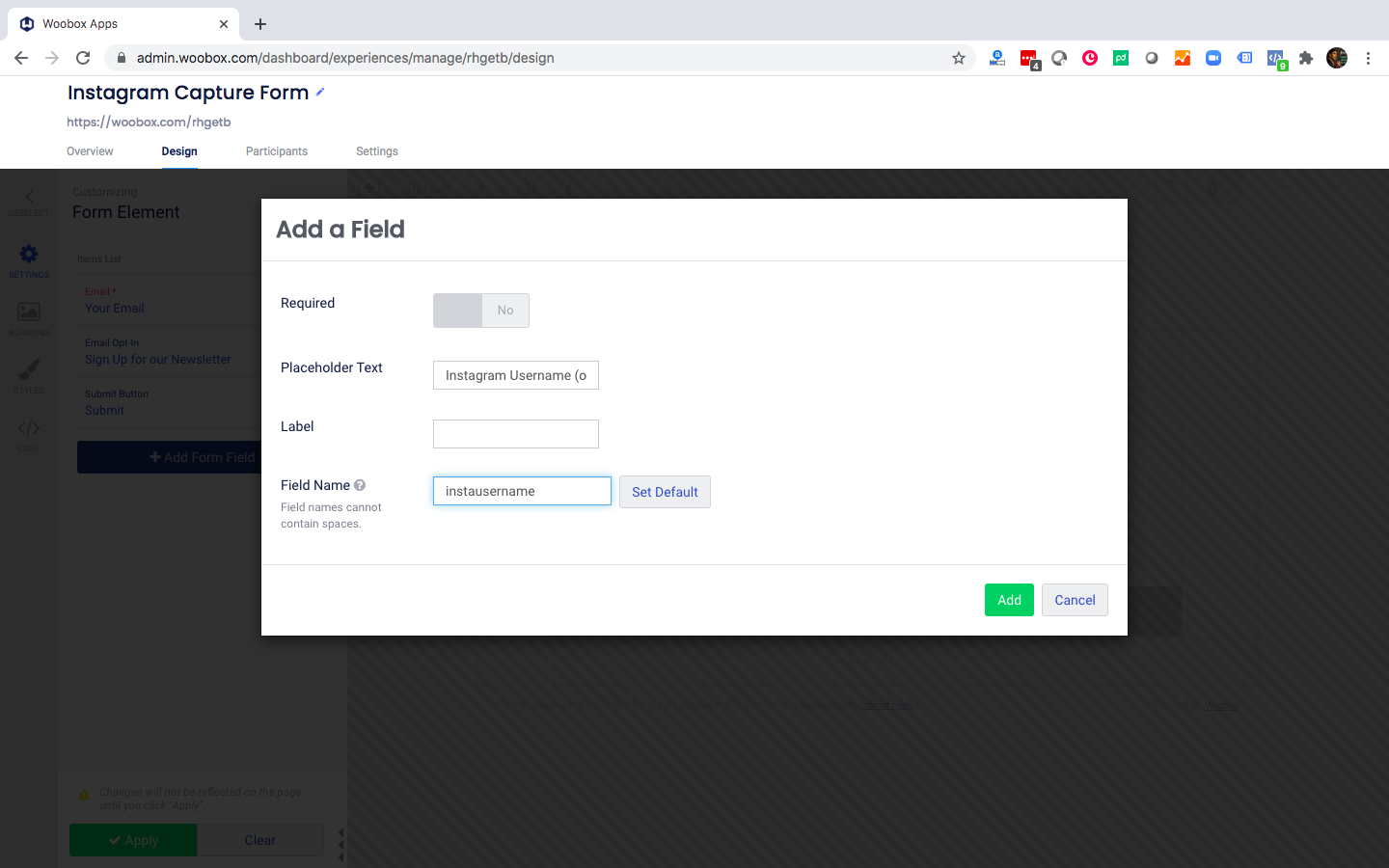
Task: Toggle the Required switch
Action: 481,311
